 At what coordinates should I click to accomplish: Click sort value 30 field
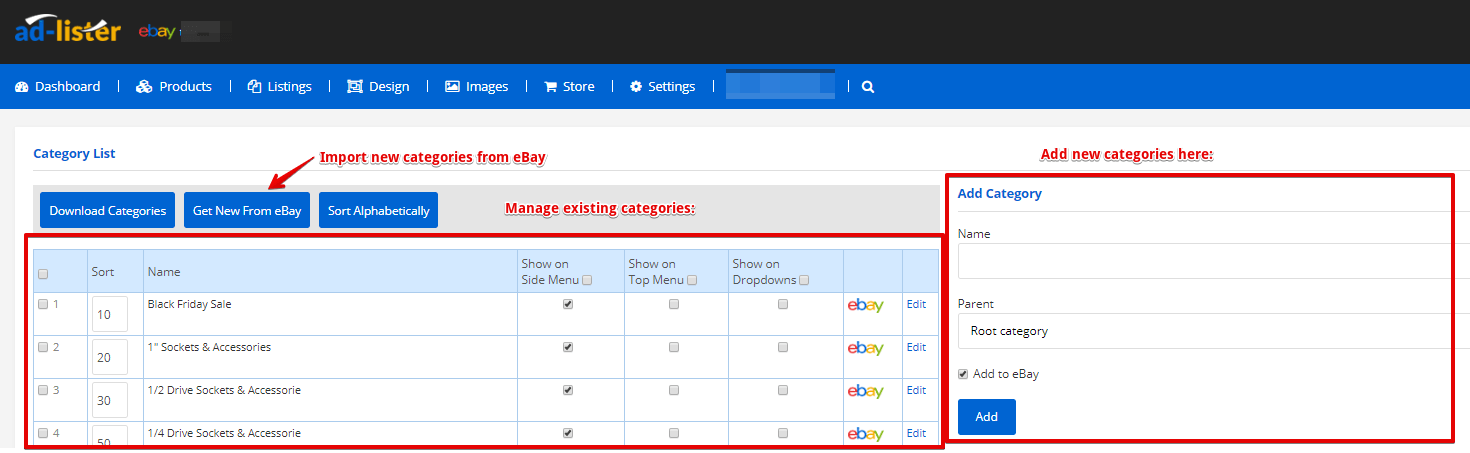tap(110, 400)
